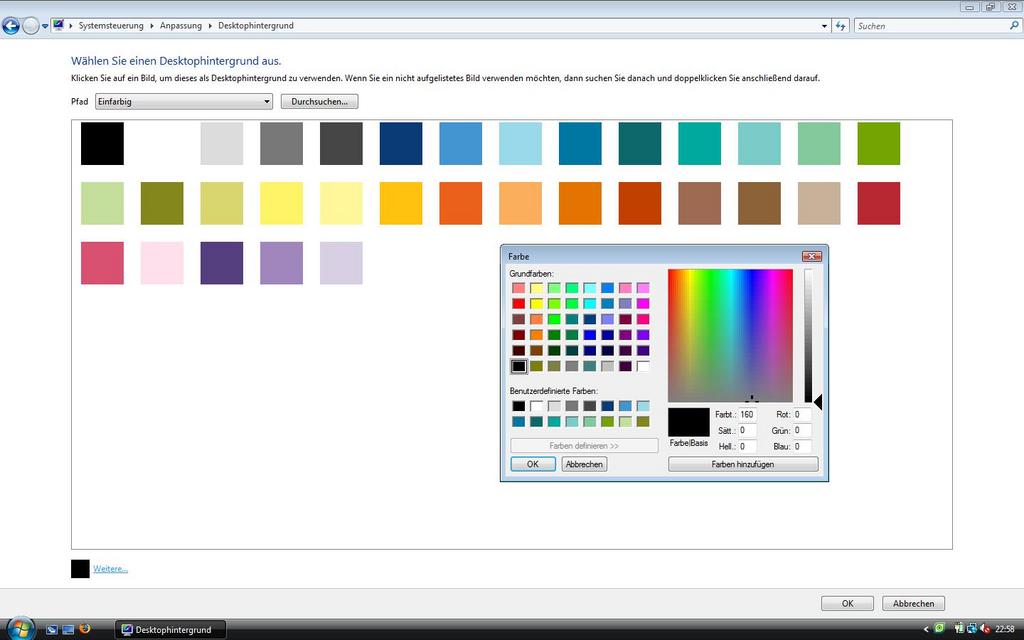Click the computer icon at address bar start
The width and height of the screenshot is (1024, 640).
[59, 25]
